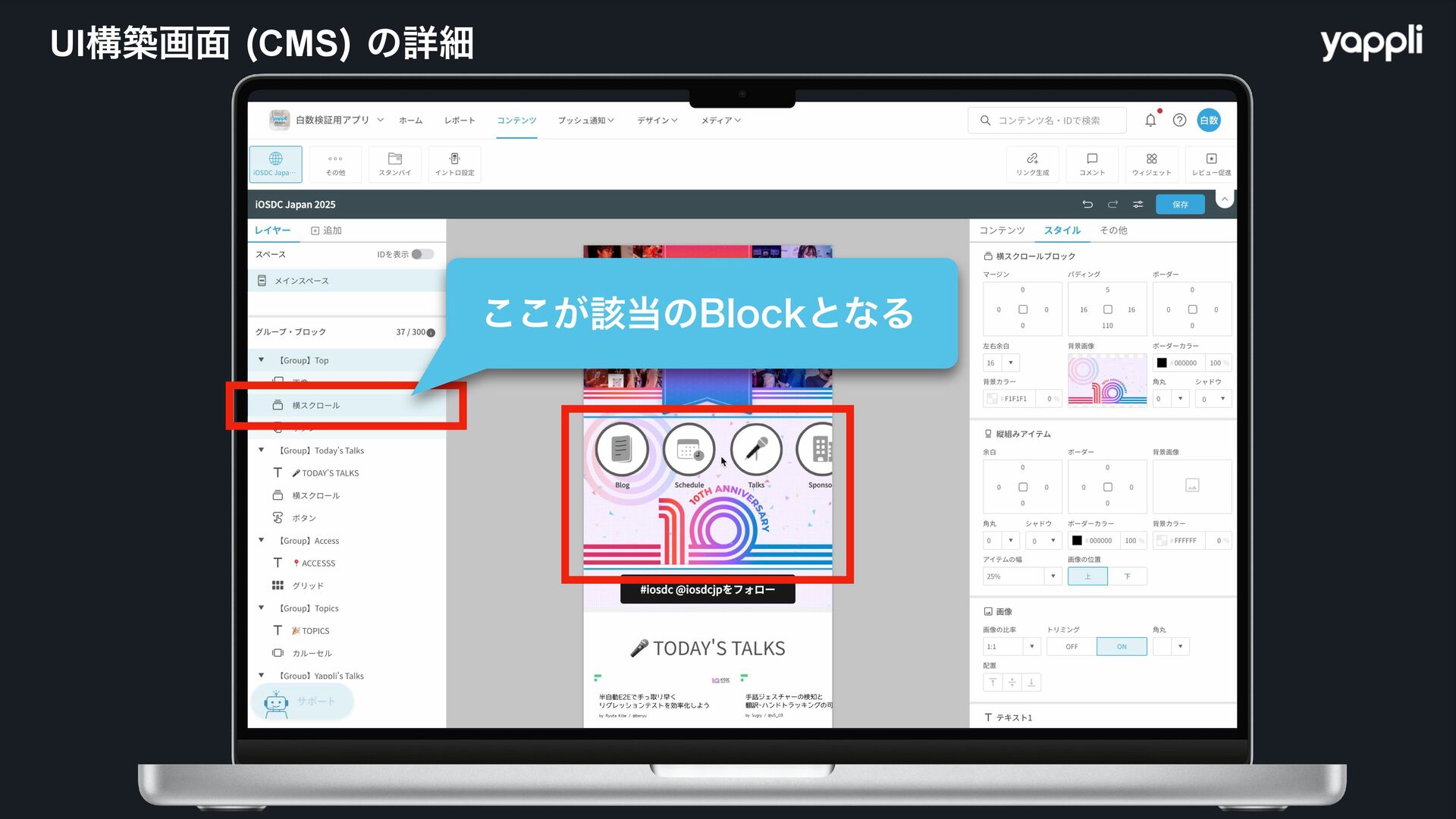Focus the コンテンツ名・IDで検索 search field
1456x819 pixels.
[1046, 121]
